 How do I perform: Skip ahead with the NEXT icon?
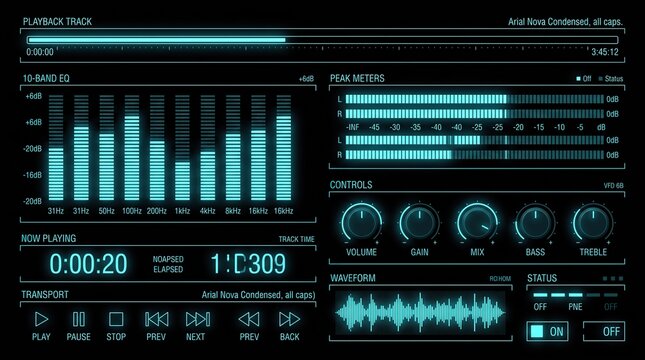tap(198, 319)
